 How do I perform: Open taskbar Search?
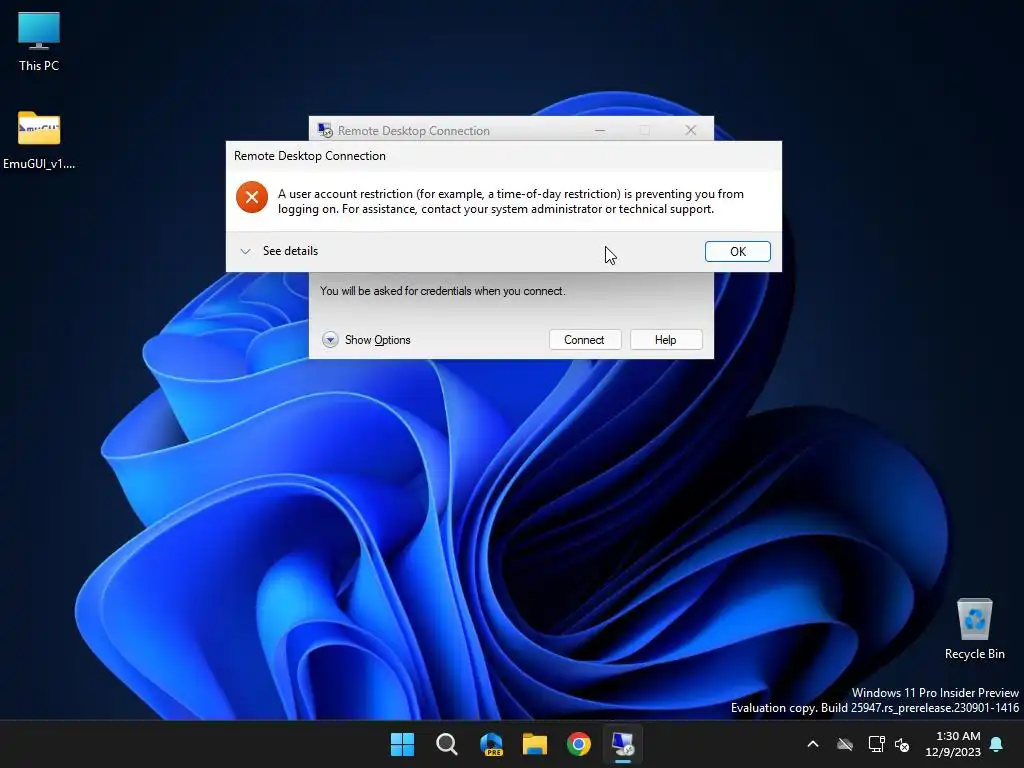point(447,744)
